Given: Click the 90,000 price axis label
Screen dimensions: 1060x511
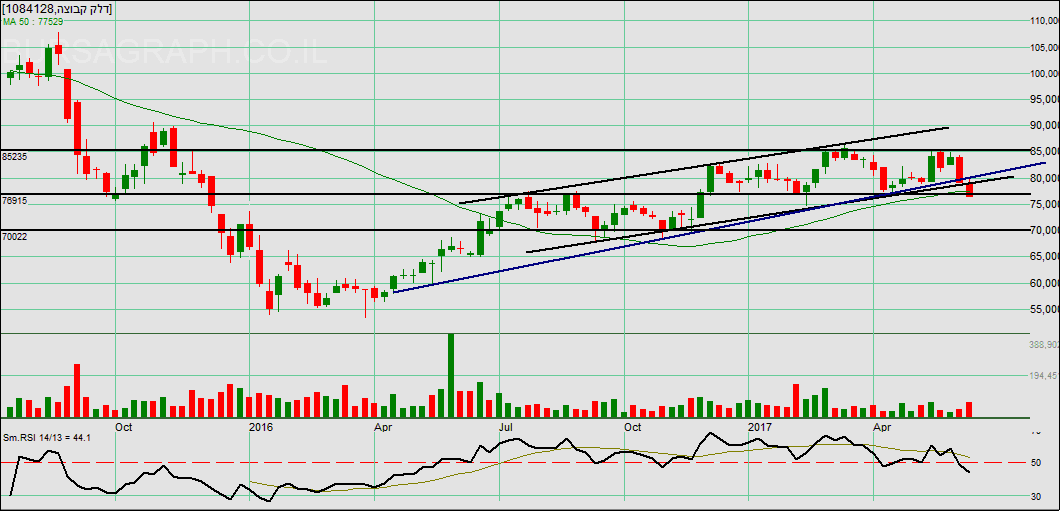Looking at the screenshot, I should pos(1043,126).
